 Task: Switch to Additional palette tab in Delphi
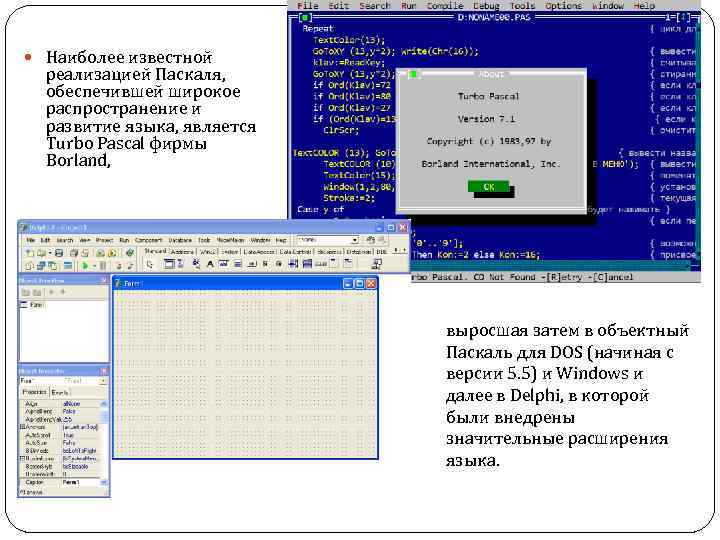[182, 252]
